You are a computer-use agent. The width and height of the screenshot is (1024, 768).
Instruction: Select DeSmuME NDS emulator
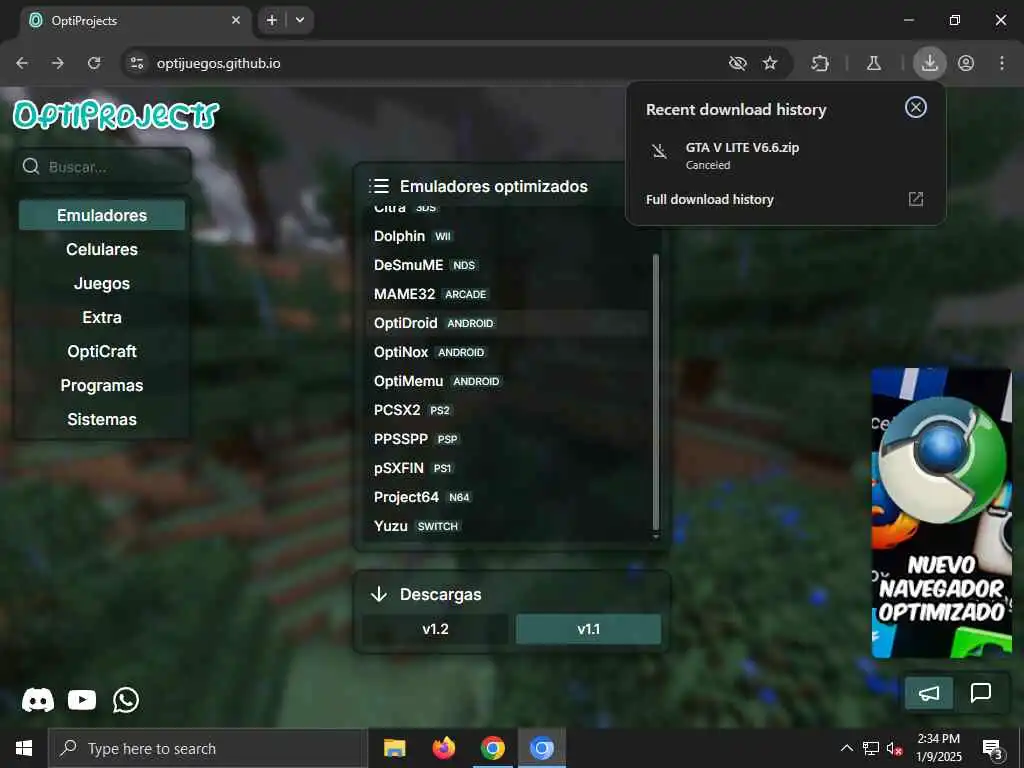coord(507,264)
